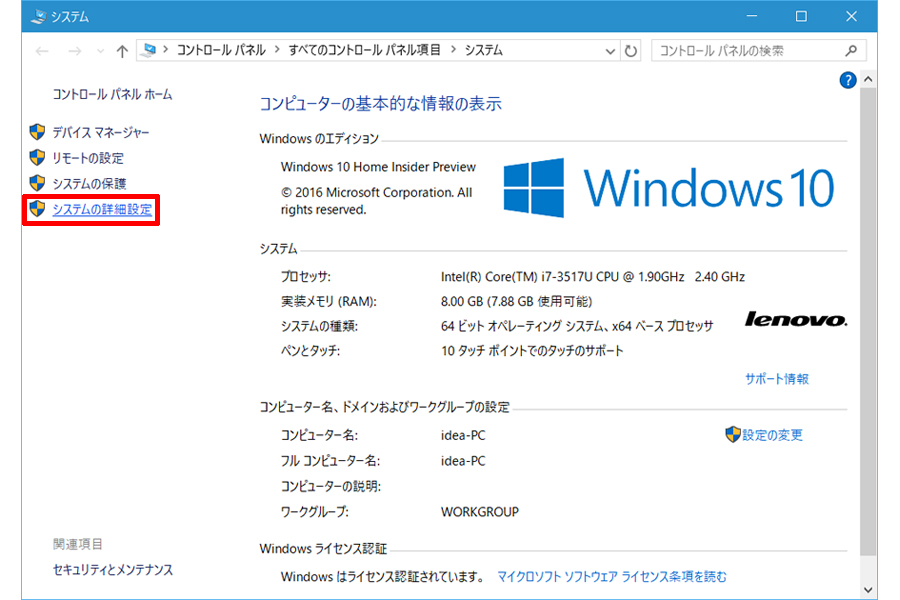
Task: Open the help question mark icon
Action: pyautogui.click(x=847, y=80)
